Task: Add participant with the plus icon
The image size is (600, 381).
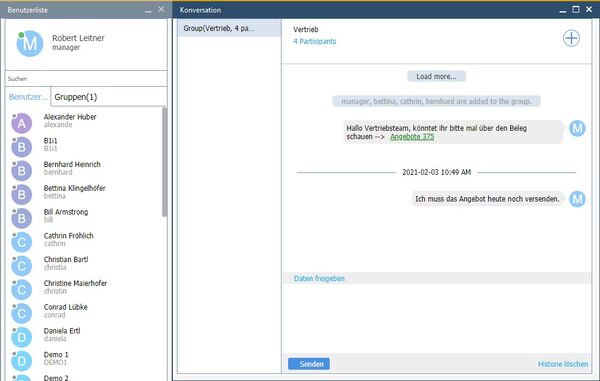Action: point(571,38)
